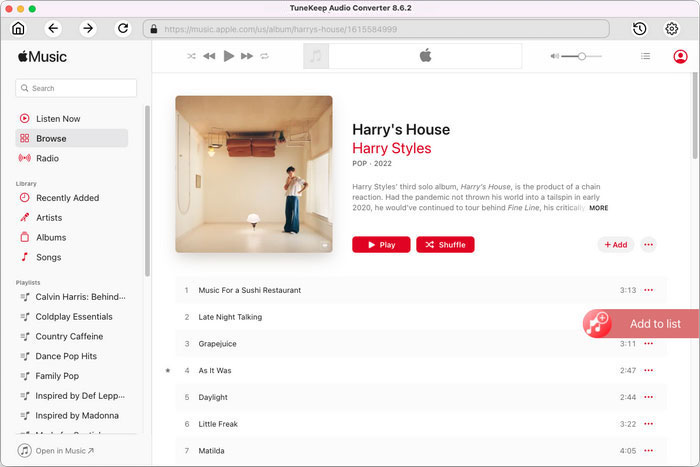Focus the Search field in sidebar
The width and height of the screenshot is (700, 467).
[x=76, y=88]
